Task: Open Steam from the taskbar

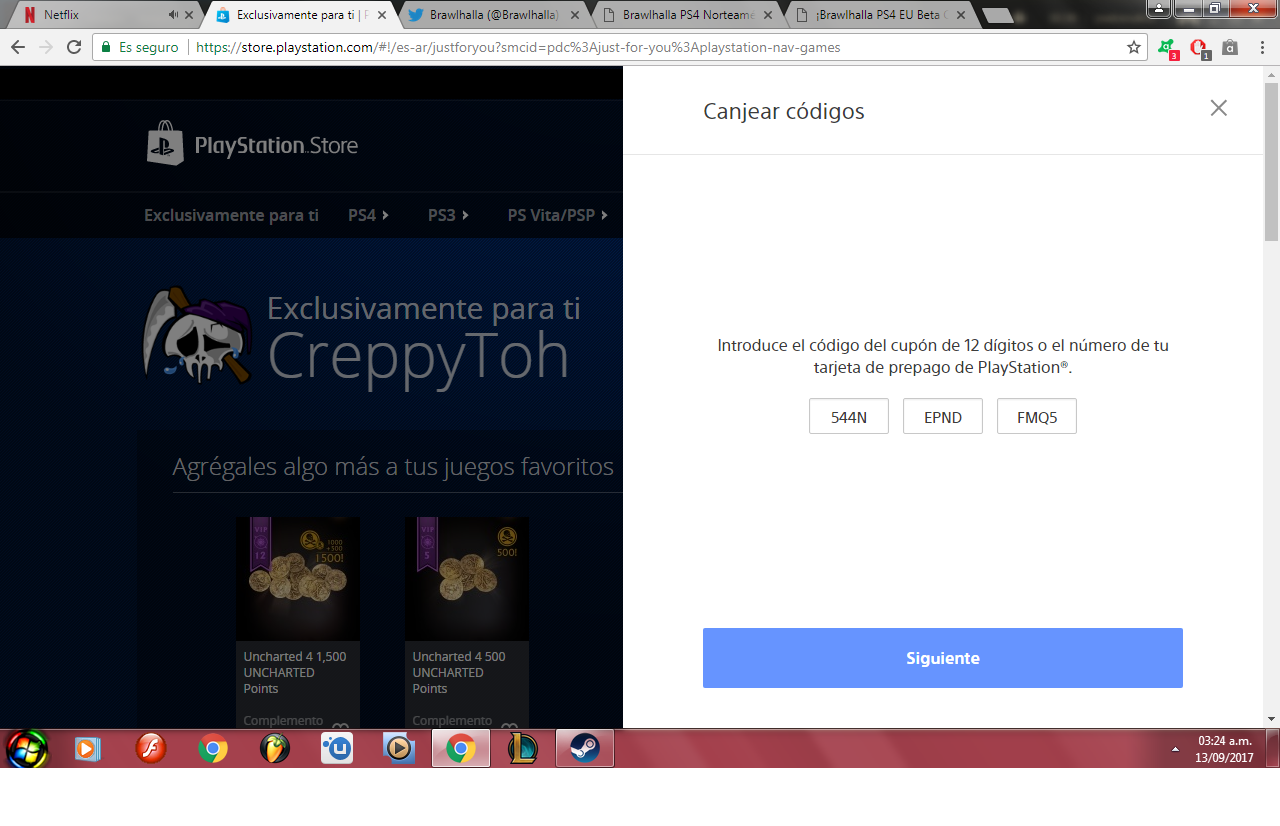Action: coord(585,748)
